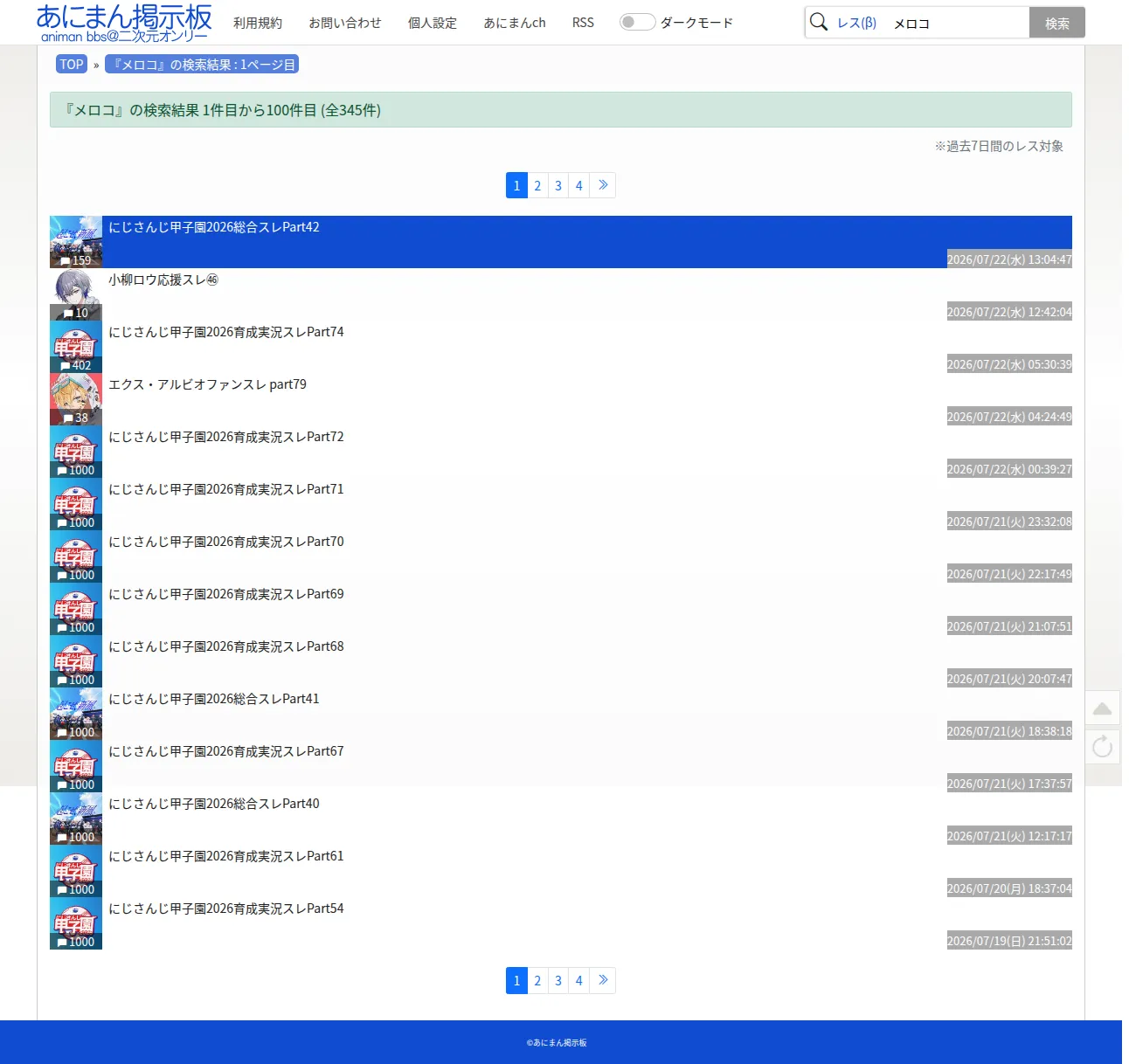The height and width of the screenshot is (1064, 1129).
Task: Click bottom pagination double-chevron next icon
Action: click(x=603, y=980)
